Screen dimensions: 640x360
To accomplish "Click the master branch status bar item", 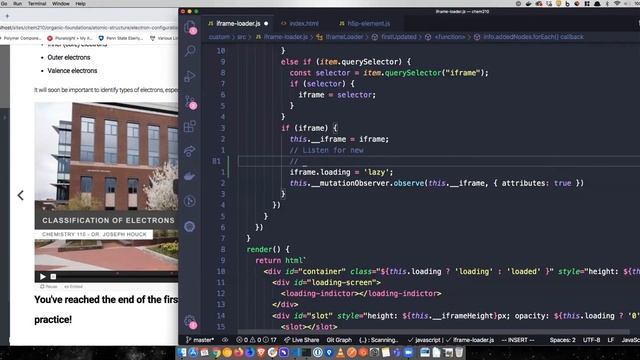I will (200, 340).
